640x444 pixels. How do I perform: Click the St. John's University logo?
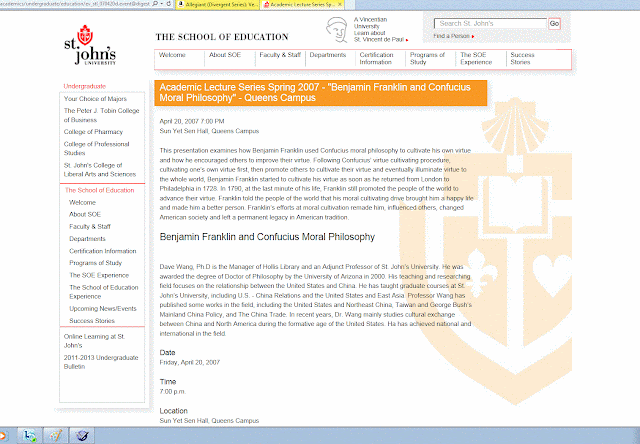pyautogui.click(x=90, y=45)
